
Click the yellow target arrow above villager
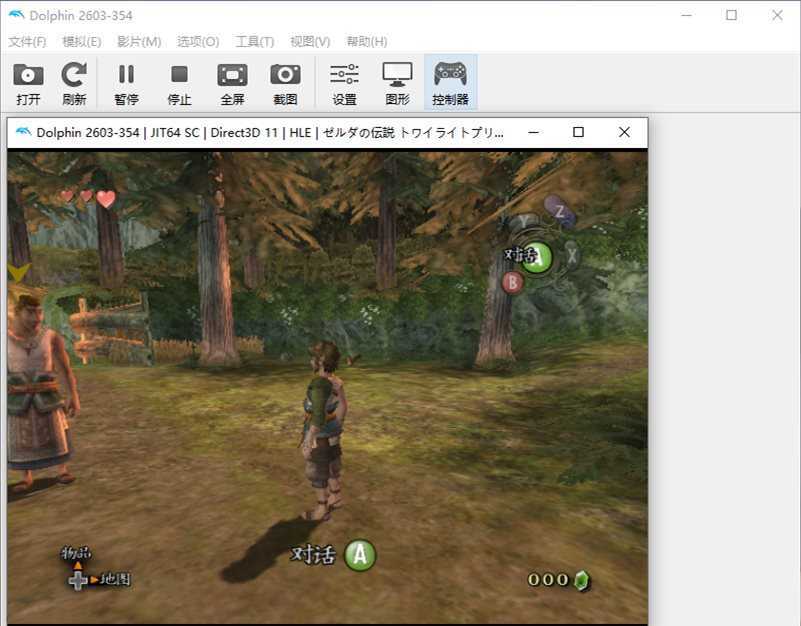tap(18, 273)
